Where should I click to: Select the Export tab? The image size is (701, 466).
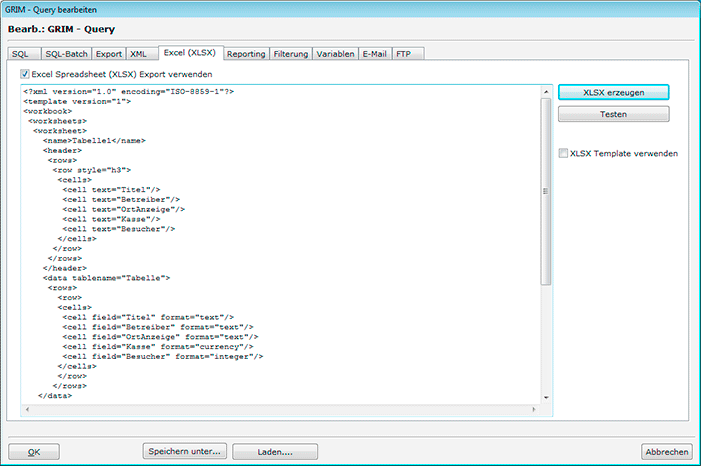point(108,53)
